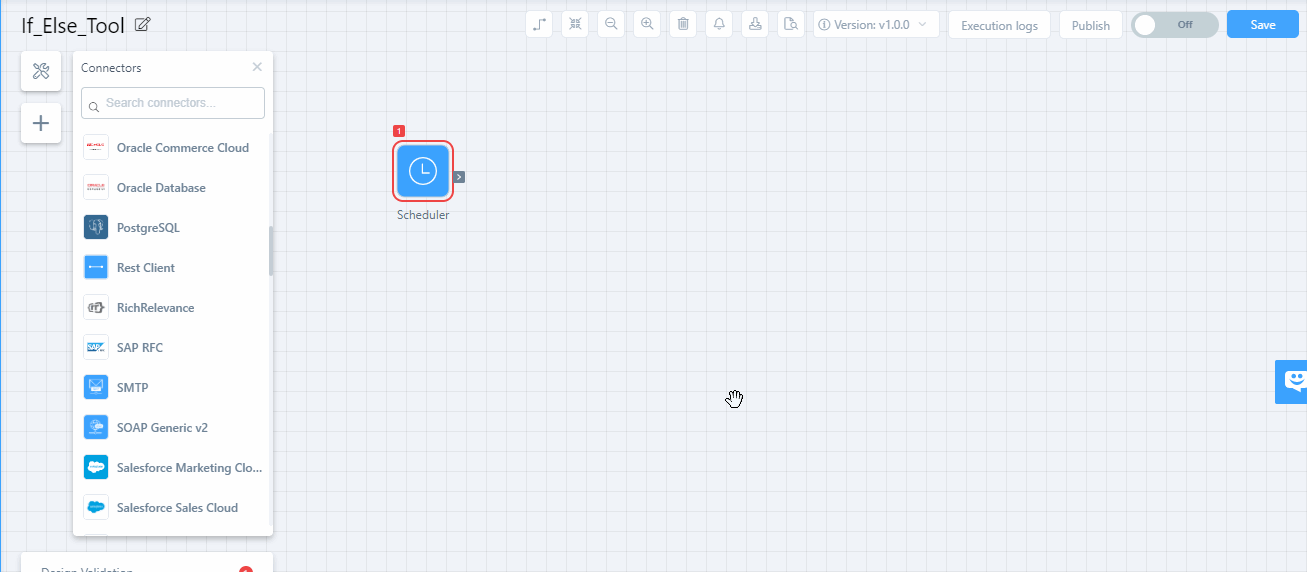Screen dimensions: 1307x572
Task: Click the zoom out magnifier icon
Action: tap(611, 25)
